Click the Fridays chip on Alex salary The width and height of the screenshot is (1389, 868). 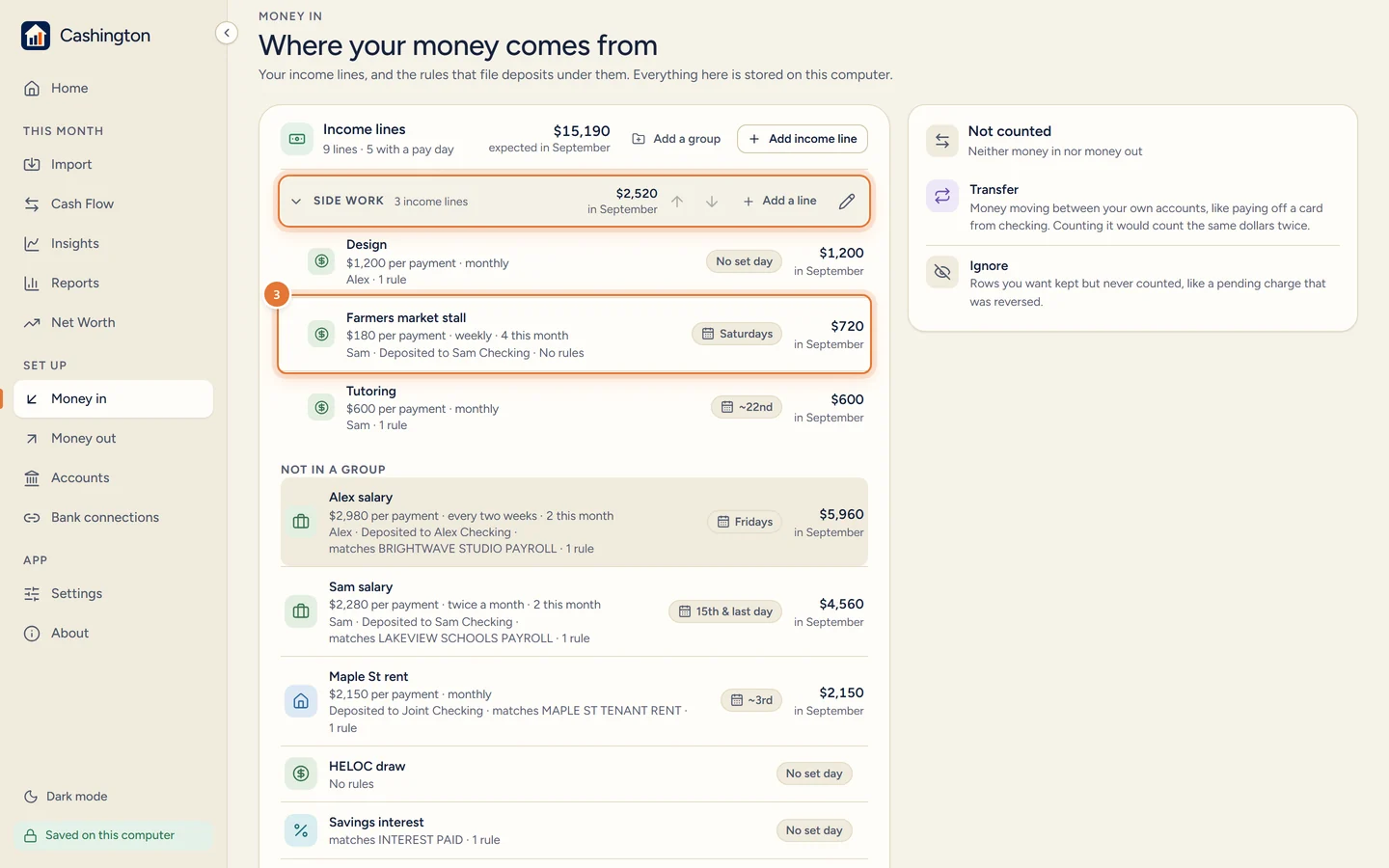point(745,522)
